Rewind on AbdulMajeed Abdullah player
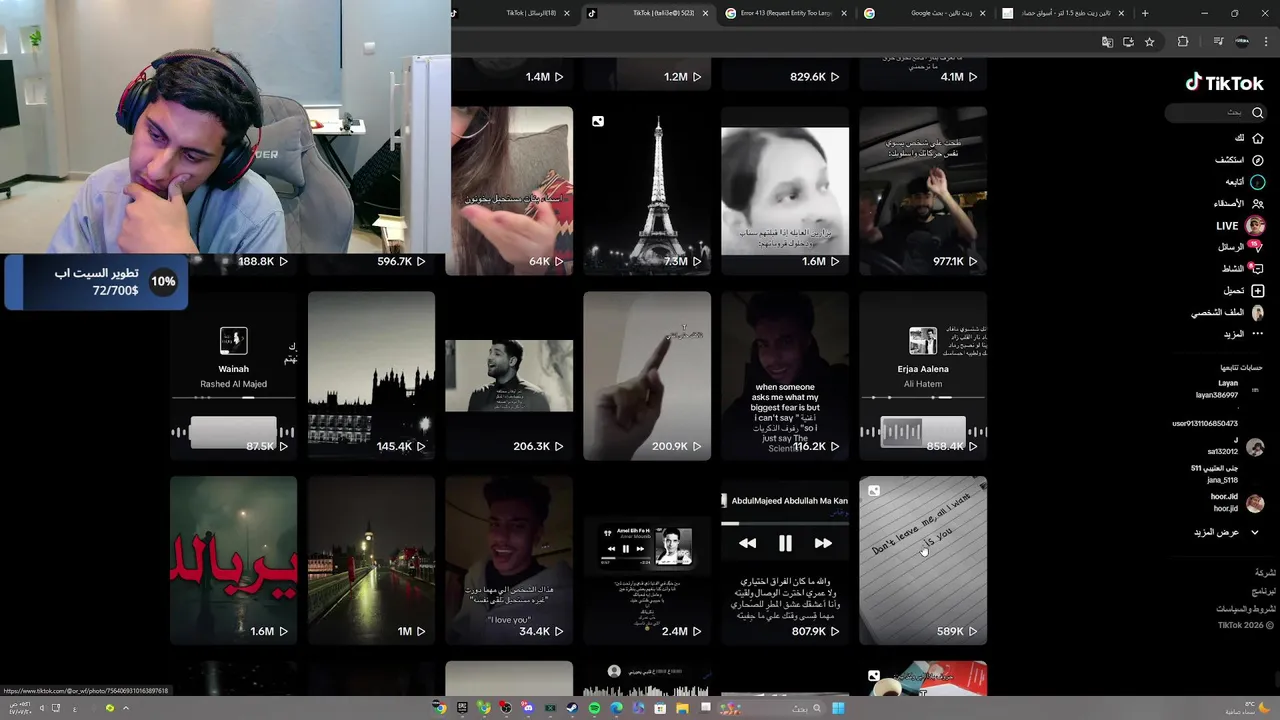Viewport: 1280px width, 720px height. [747, 543]
